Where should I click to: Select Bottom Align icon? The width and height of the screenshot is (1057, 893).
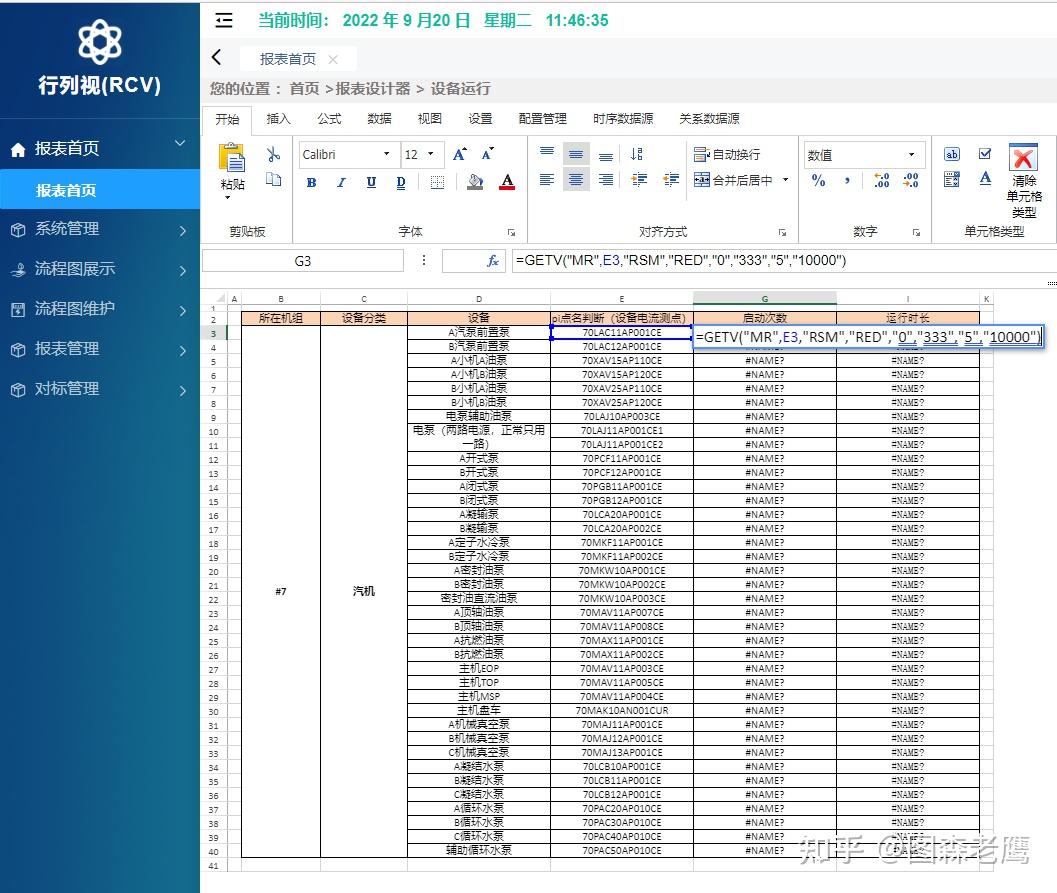(x=605, y=155)
